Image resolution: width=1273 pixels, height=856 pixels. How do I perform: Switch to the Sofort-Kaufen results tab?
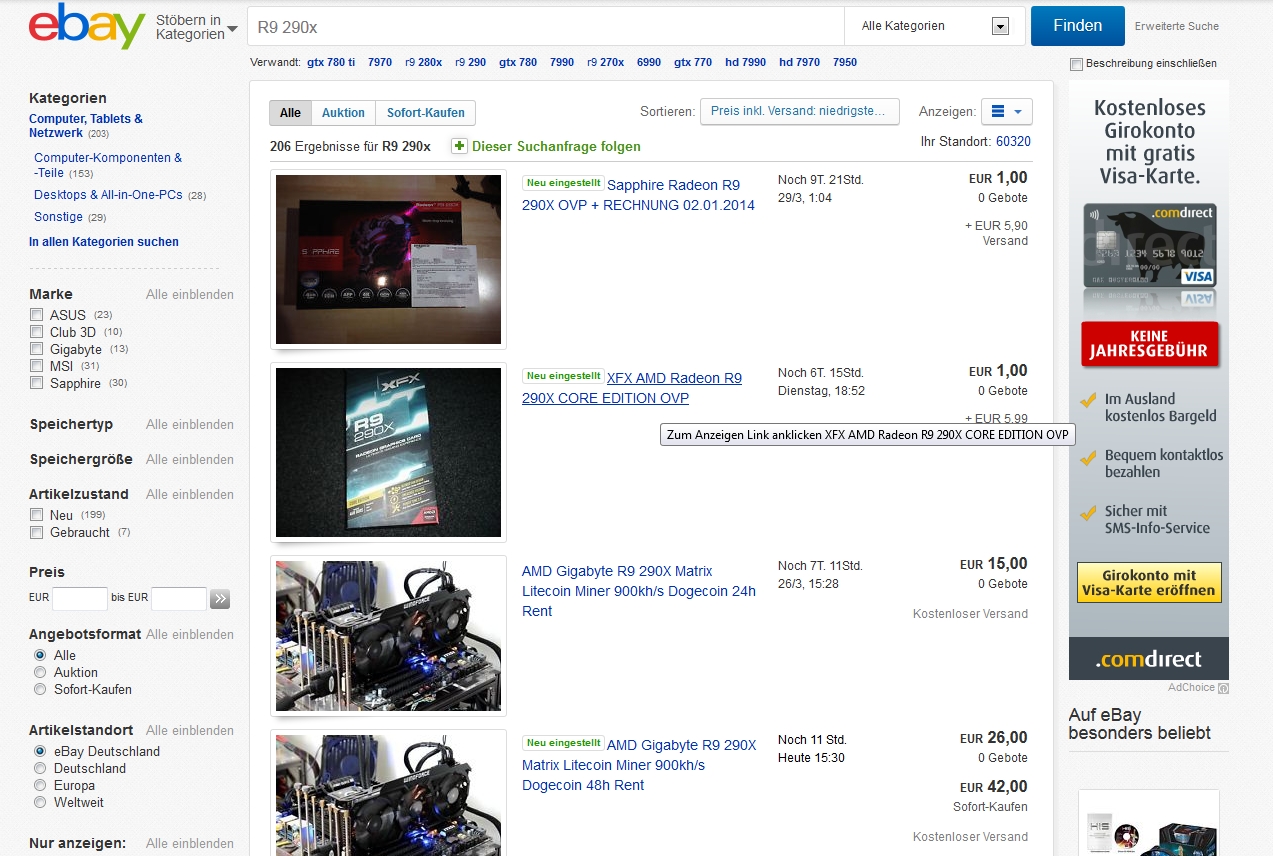(x=425, y=113)
